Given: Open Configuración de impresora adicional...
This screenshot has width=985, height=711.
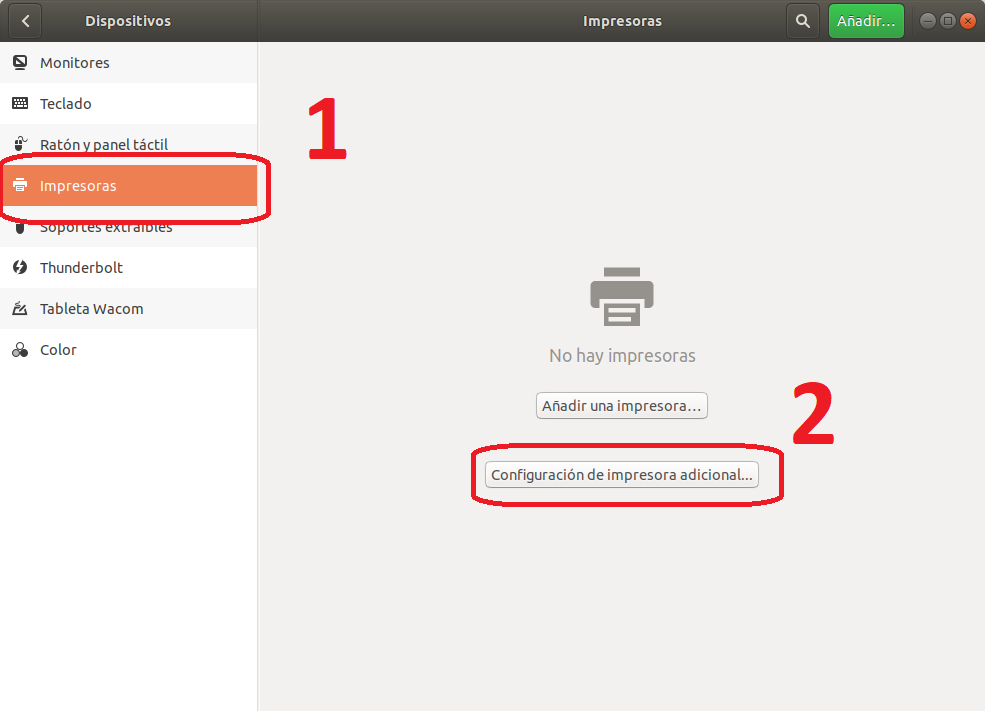Looking at the screenshot, I should click(x=621, y=474).
